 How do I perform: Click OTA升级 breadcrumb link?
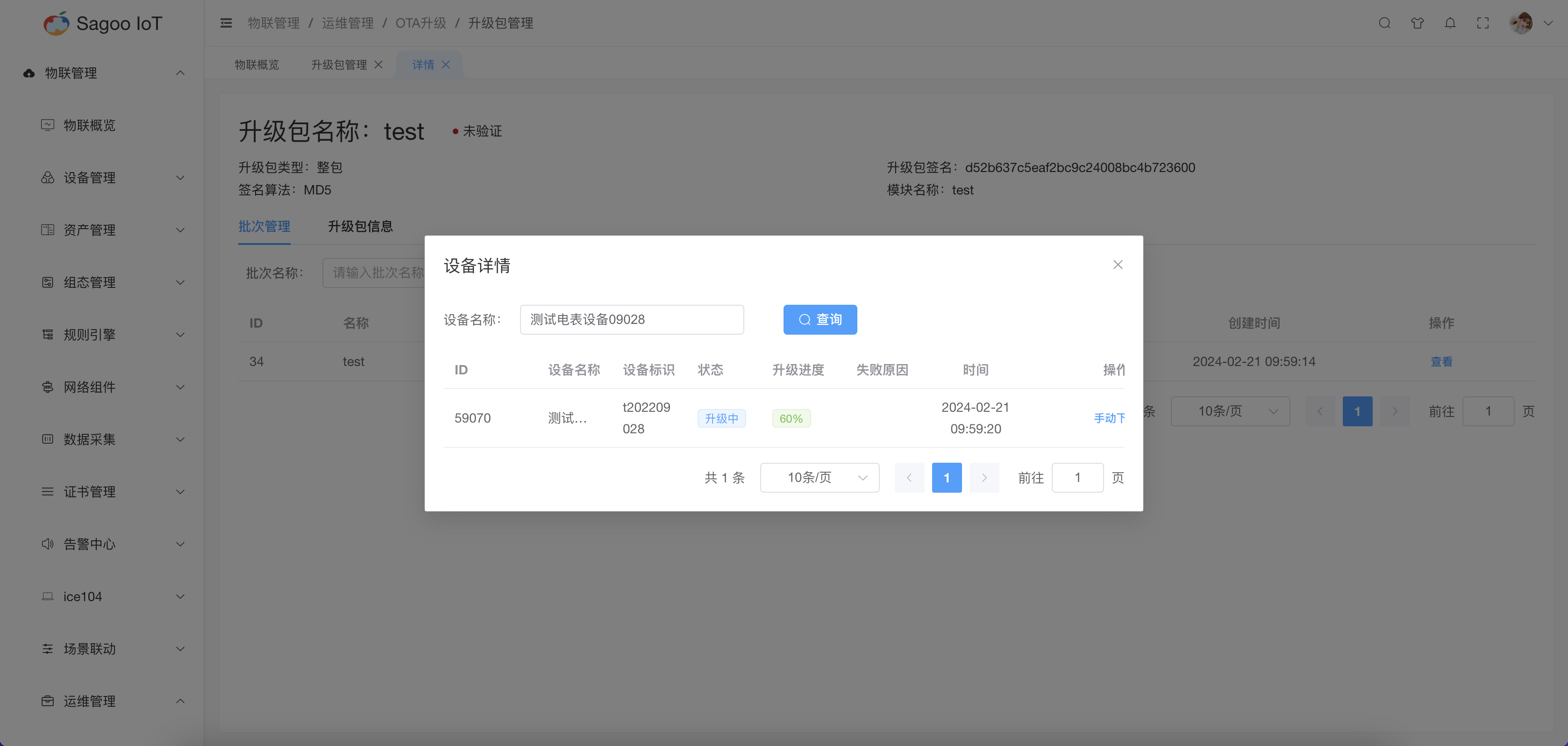pyautogui.click(x=421, y=23)
